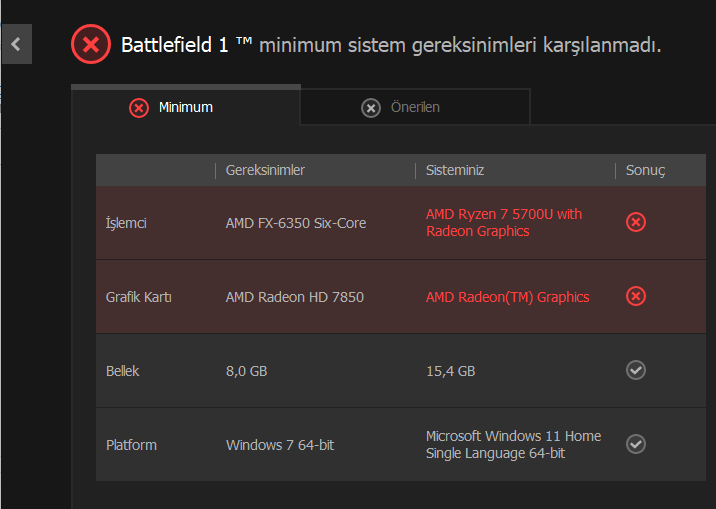Click the failed result icon for Grafik Kartı
The image size is (716, 509).
pos(636,296)
